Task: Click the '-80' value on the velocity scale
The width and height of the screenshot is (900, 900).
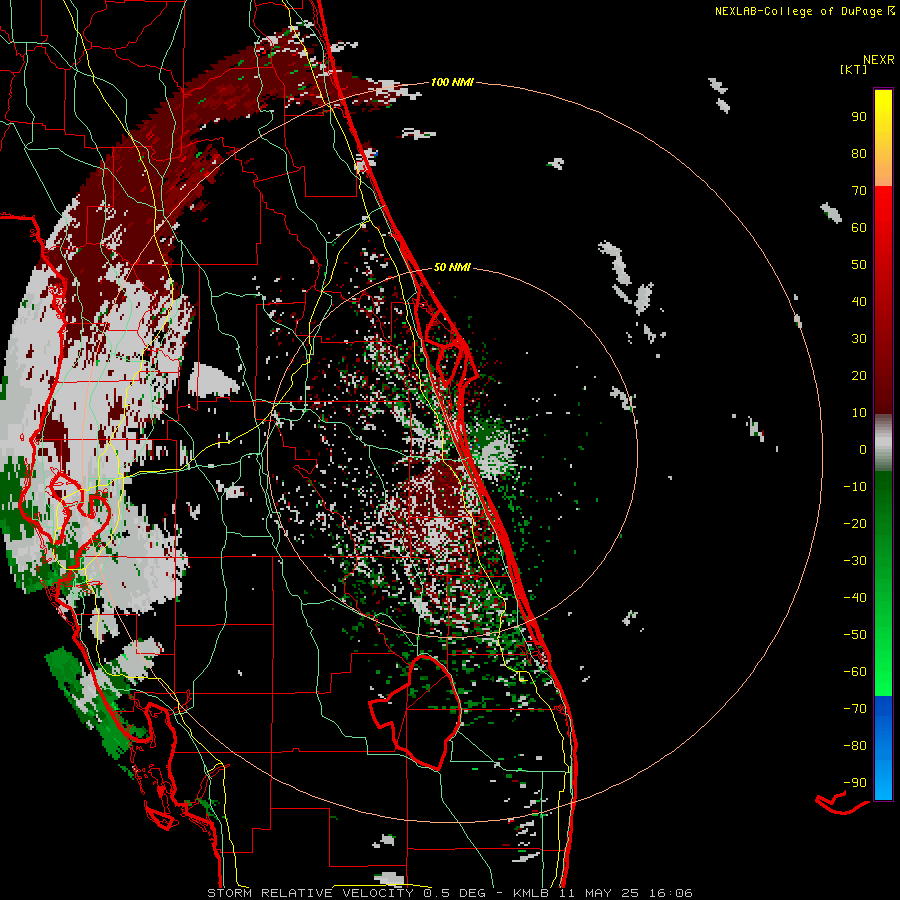Action: coord(855,746)
